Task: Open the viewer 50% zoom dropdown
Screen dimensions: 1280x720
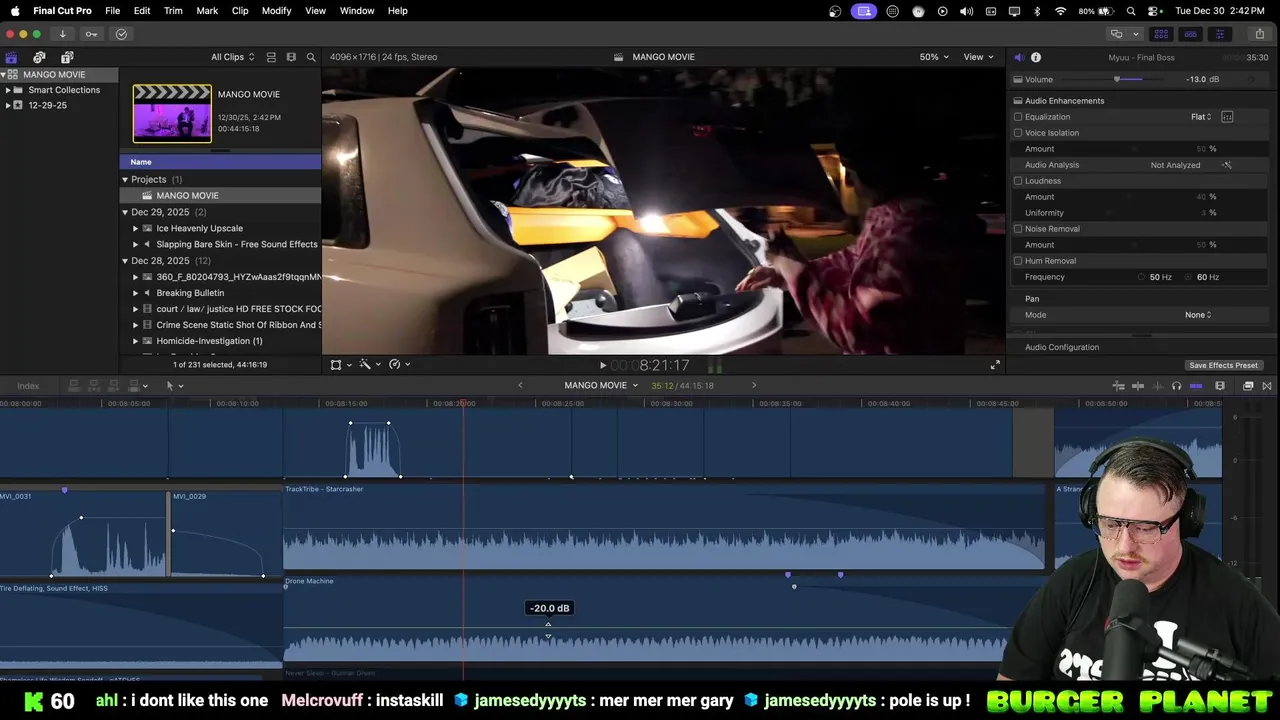Action: (935, 57)
